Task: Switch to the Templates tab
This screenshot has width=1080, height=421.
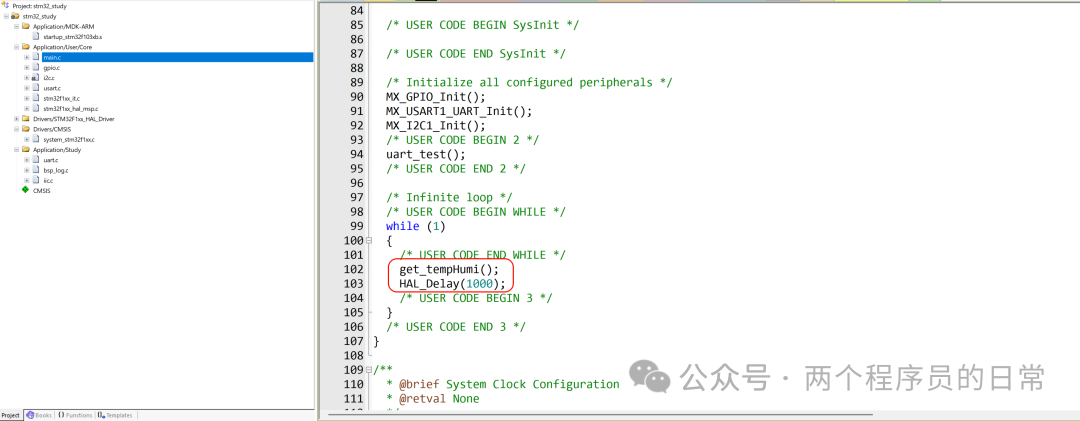Action: pos(115,415)
